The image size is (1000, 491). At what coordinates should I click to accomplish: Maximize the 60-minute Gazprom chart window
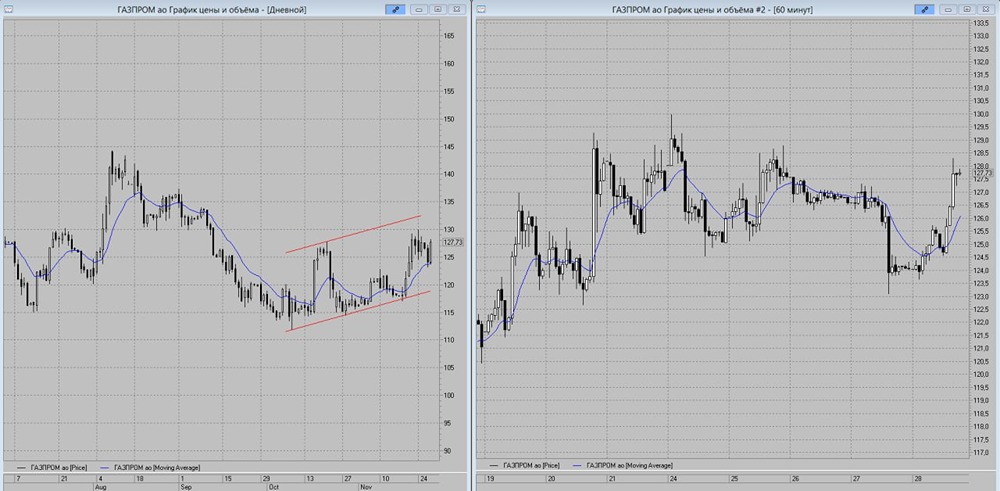click(967, 10)
